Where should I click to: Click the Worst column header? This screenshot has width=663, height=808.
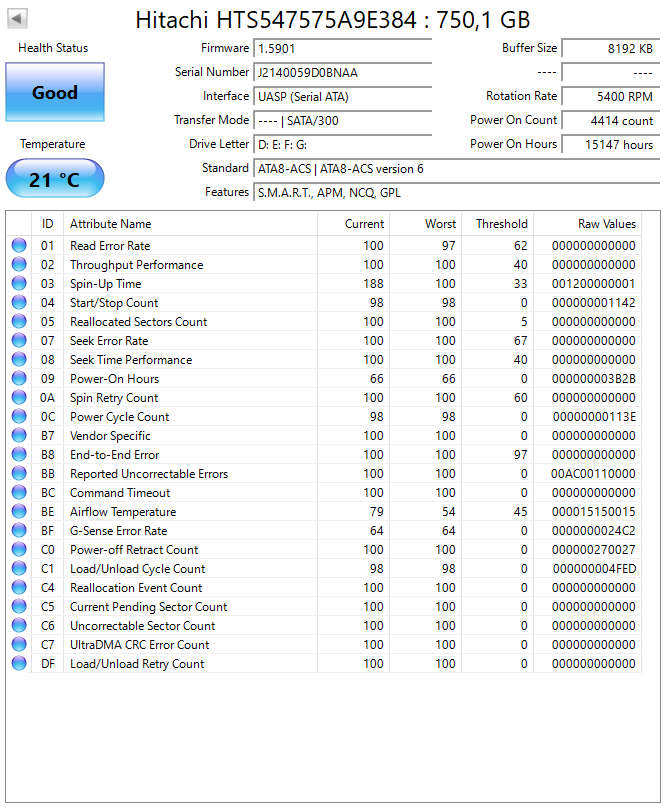pyautogui.click(x=426, y=224)
